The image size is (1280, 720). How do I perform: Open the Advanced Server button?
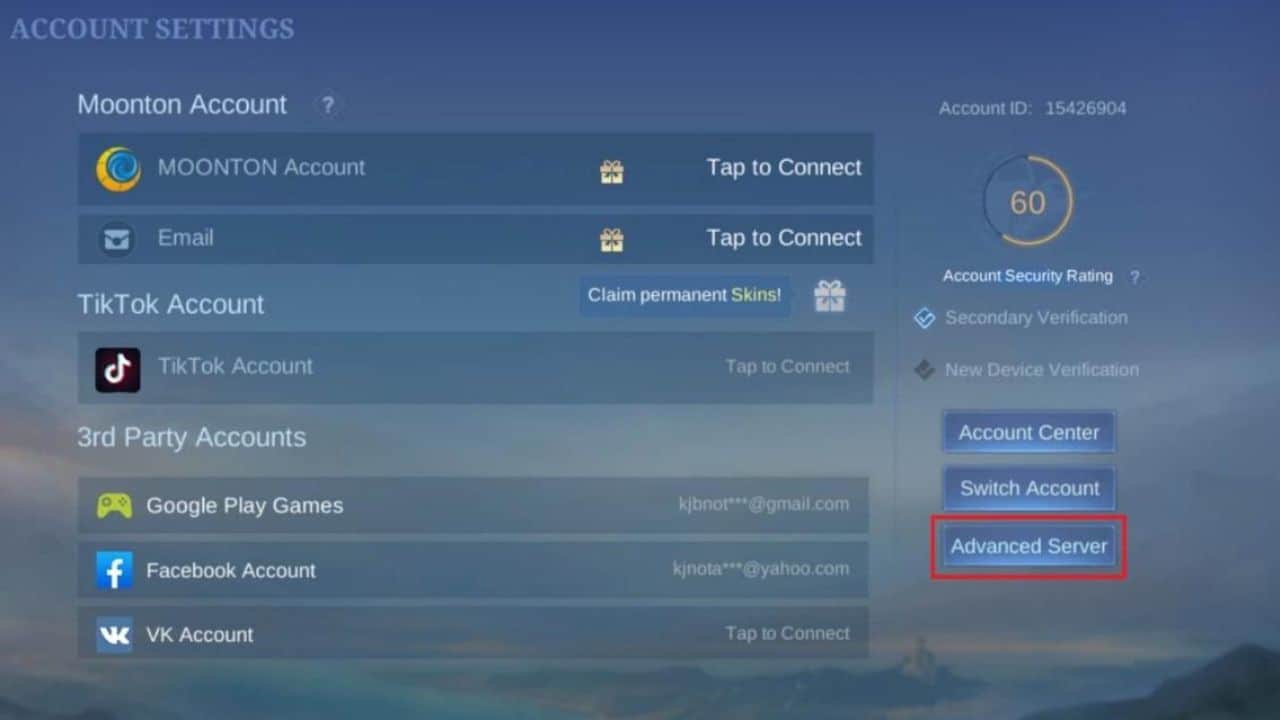click(x=1028, y=547)
